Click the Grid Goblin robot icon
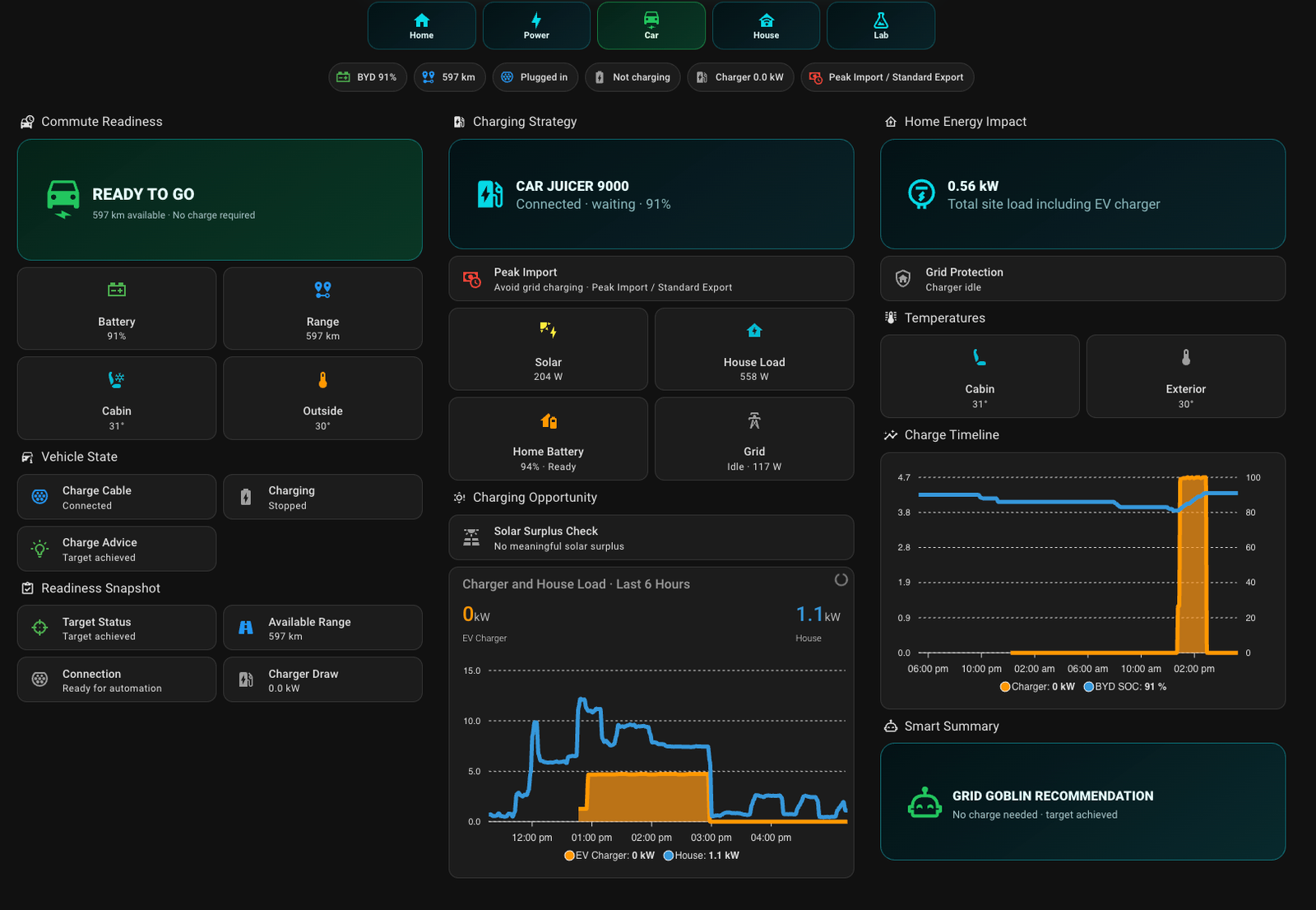The height and width of the screenshot is (910, 1316). tap(924, 803)
